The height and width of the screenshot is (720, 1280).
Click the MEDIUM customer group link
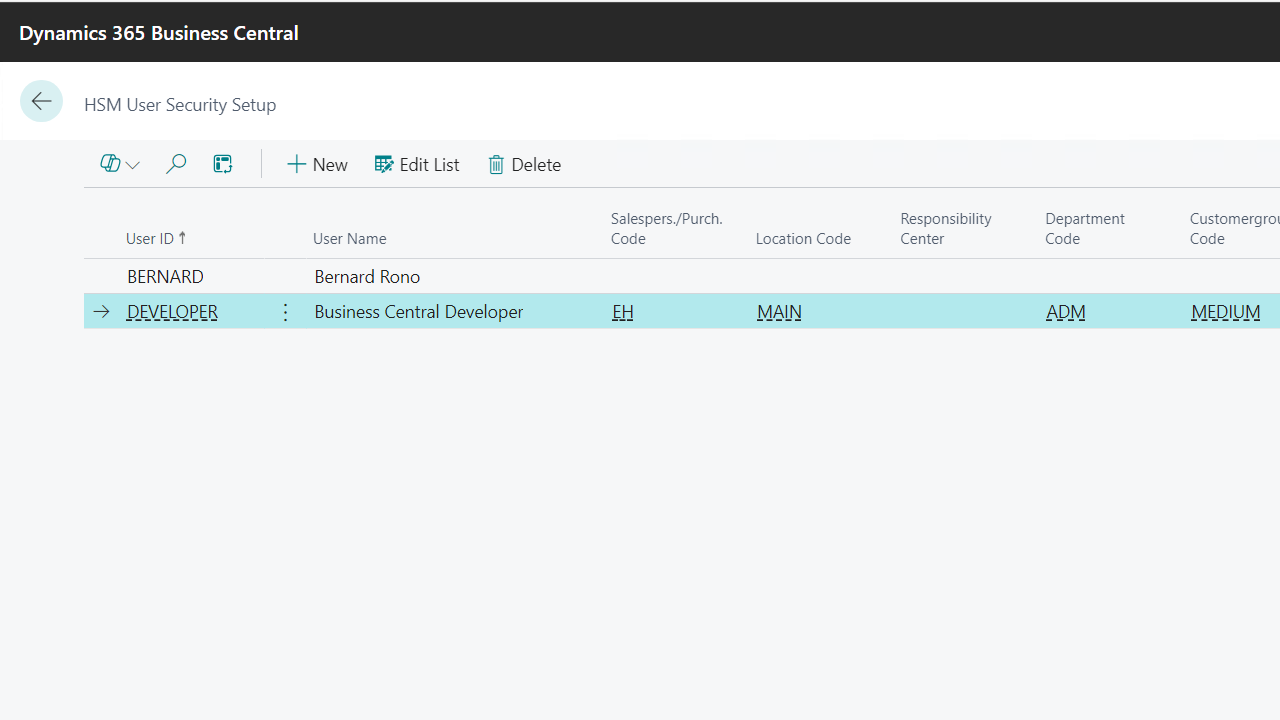(1226, 311)
